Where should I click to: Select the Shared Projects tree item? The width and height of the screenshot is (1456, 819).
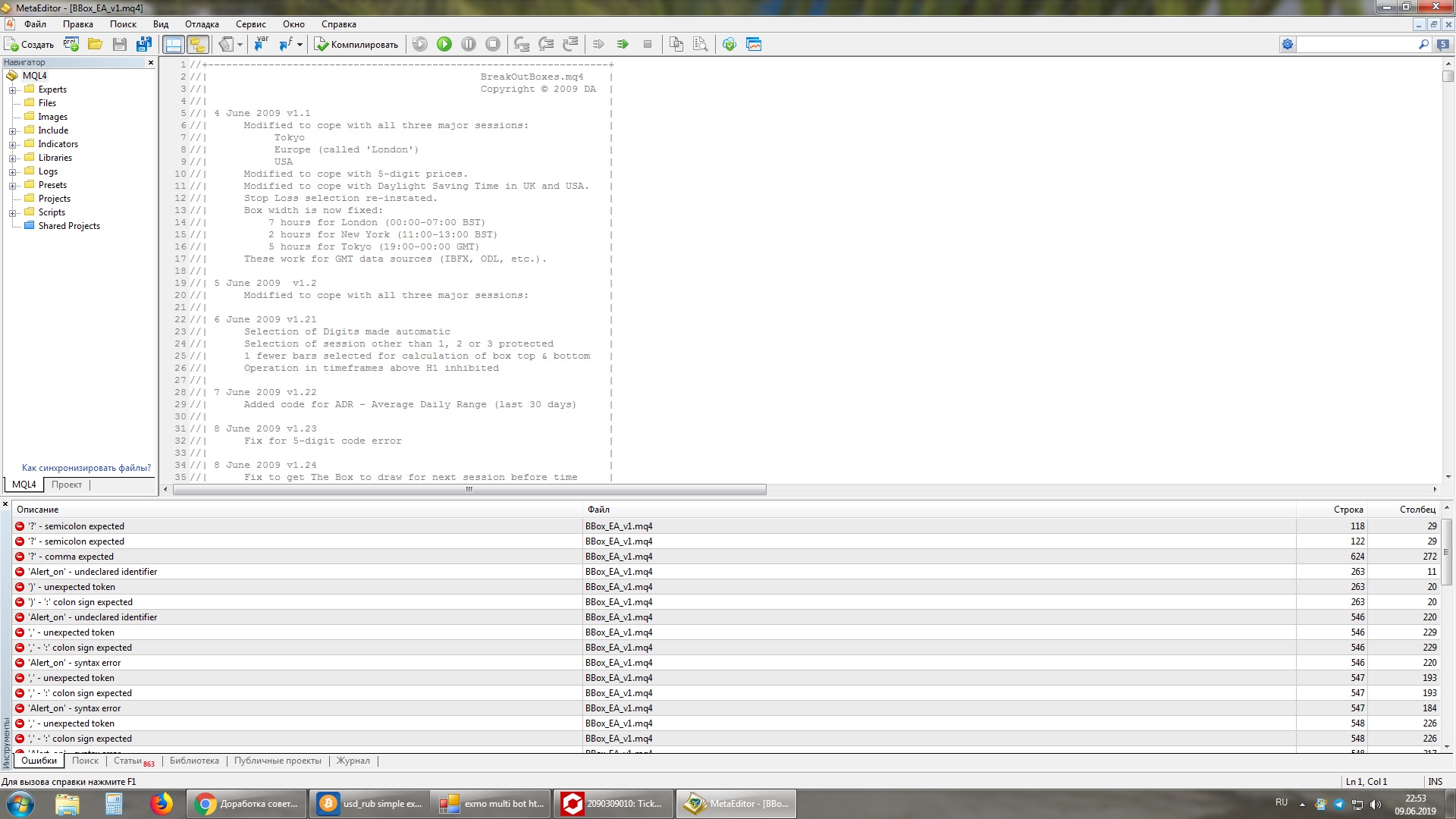pos(68,226)
